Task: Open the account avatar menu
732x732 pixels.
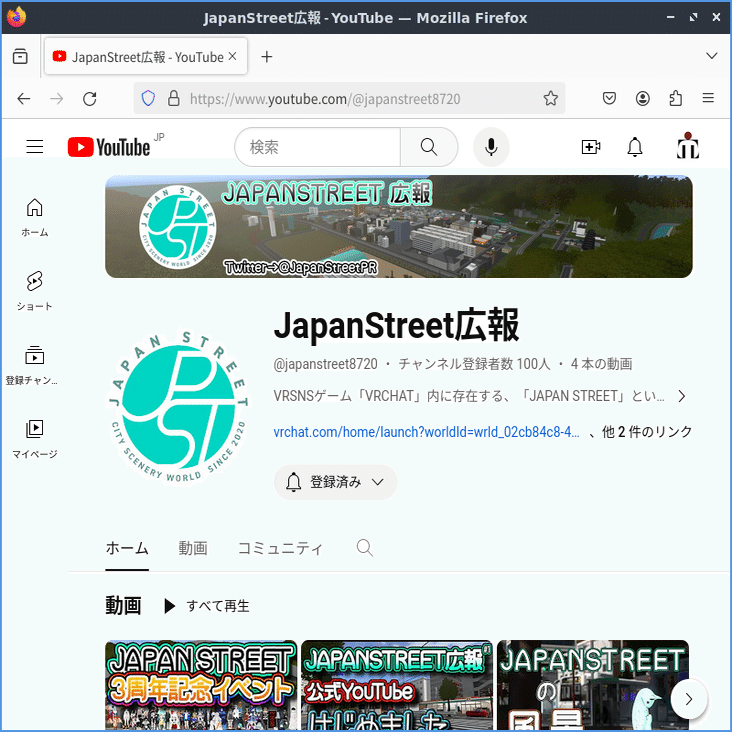Action: pyautogui.click(x=688, y=146)
